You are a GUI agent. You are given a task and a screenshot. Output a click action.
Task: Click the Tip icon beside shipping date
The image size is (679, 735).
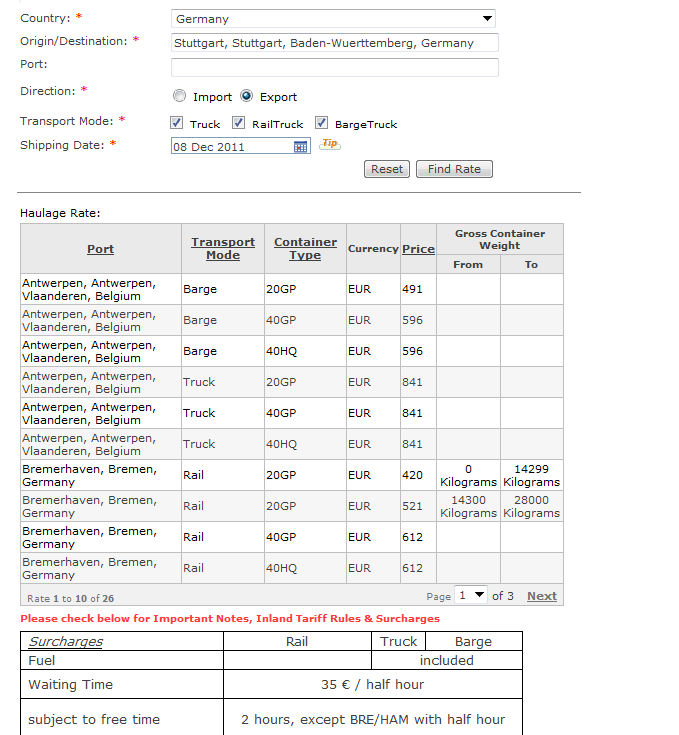click(x=330, y=145)
